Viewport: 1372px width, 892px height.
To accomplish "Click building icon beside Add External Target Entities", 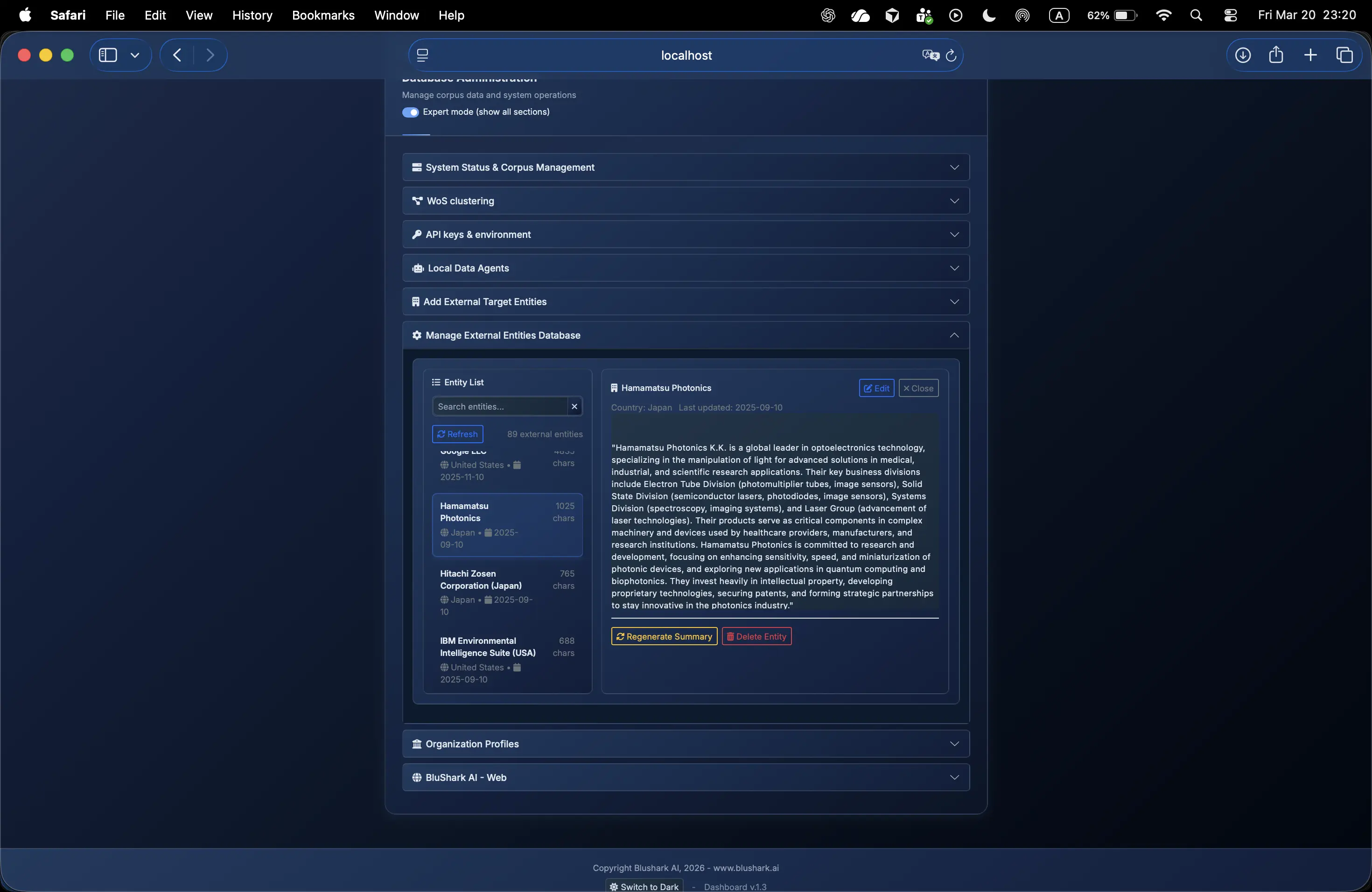I will coord(416,301).
